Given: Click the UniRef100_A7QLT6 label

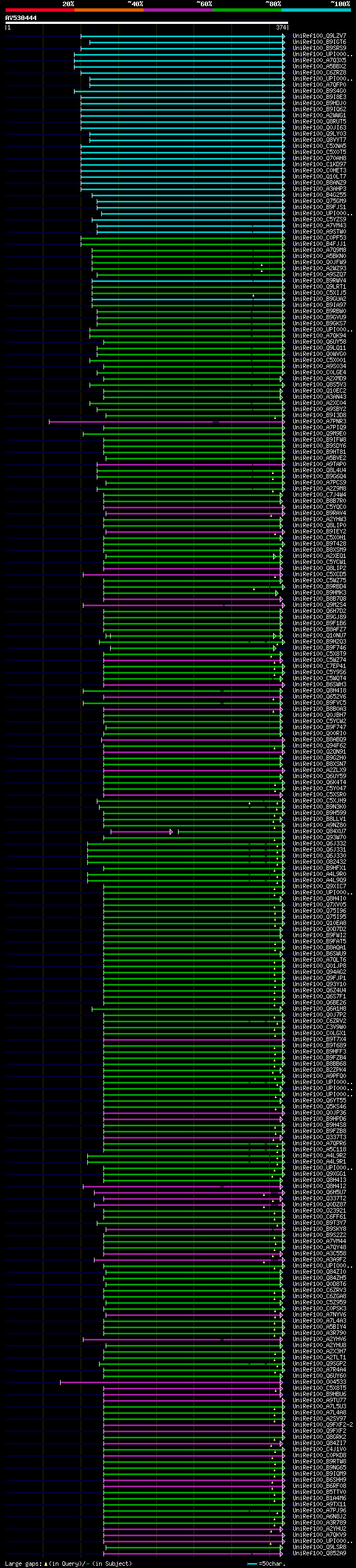Looking at the screenshot, I should click(x=319, y=960).
